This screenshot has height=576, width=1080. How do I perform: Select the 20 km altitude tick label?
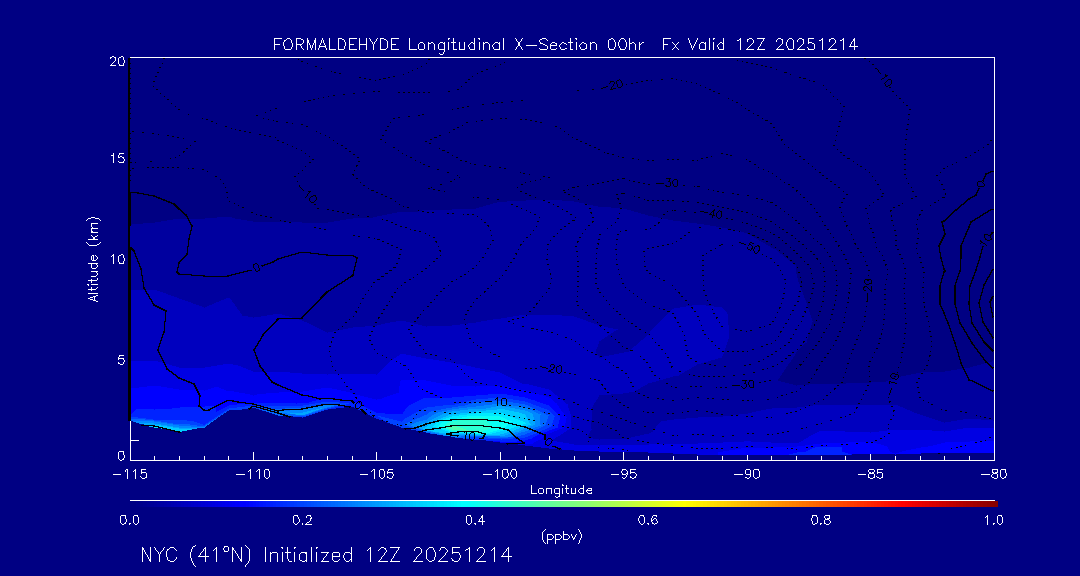coord(116,61)
